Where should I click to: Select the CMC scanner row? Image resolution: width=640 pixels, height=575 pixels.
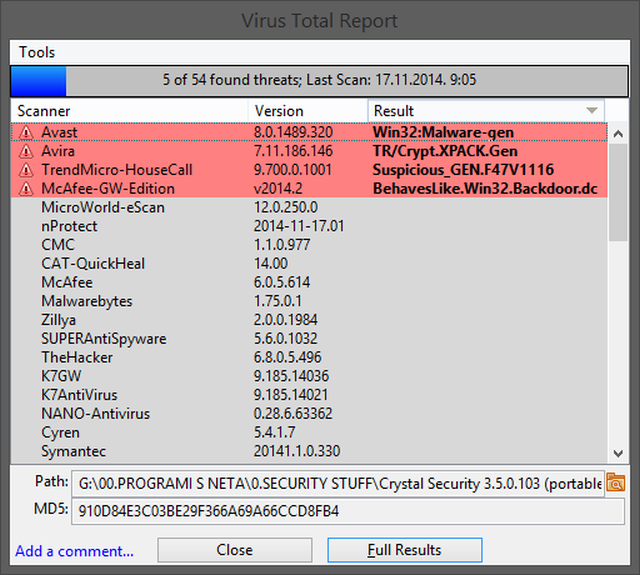[x=309, y=245]
